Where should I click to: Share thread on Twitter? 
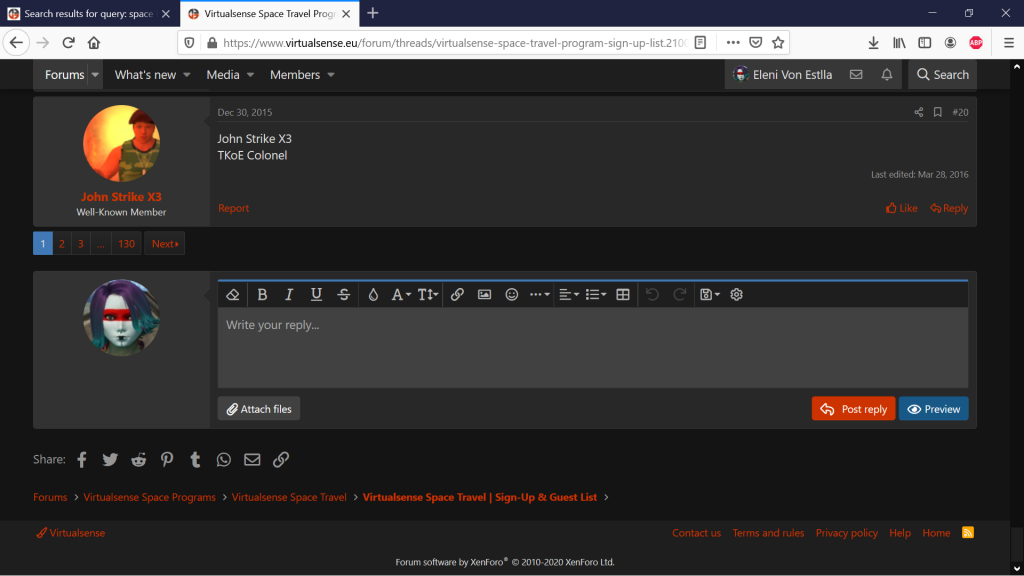[110, 460]
